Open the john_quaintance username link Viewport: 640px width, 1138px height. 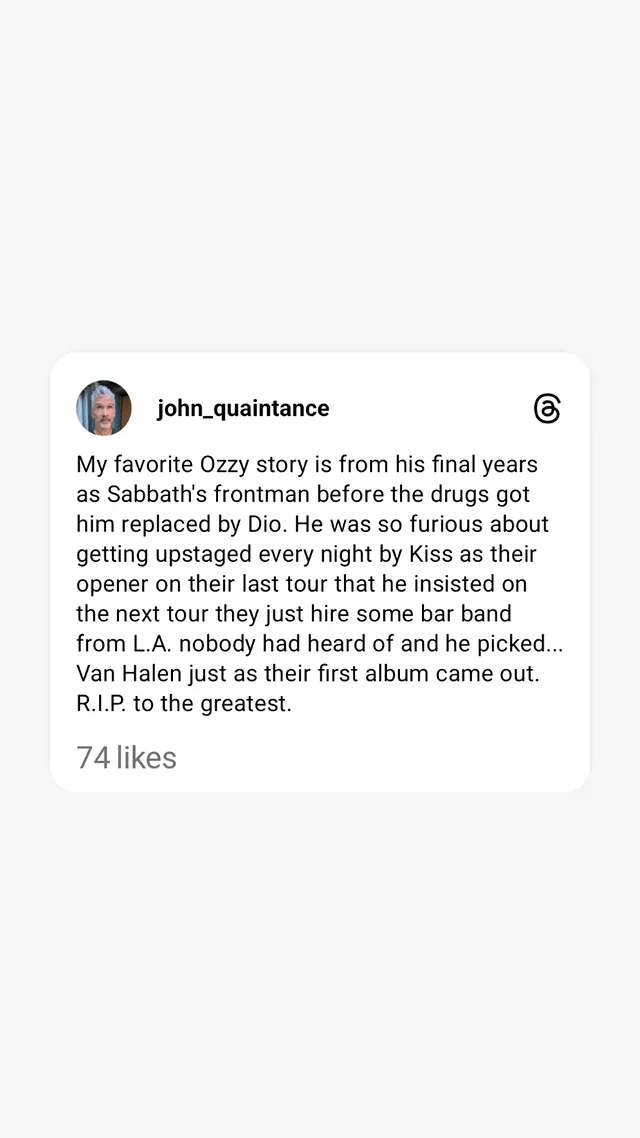click(x=243, y=408)
